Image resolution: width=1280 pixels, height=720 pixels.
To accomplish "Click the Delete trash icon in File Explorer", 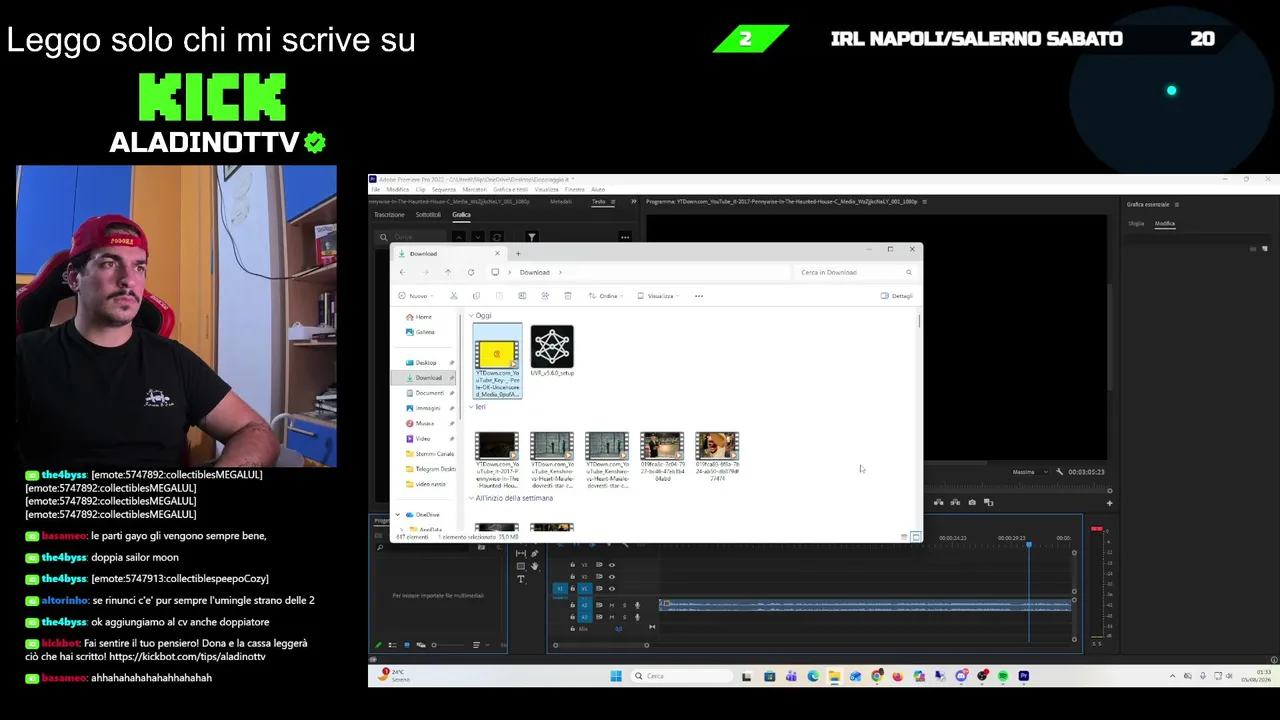I will click(568, 296).
